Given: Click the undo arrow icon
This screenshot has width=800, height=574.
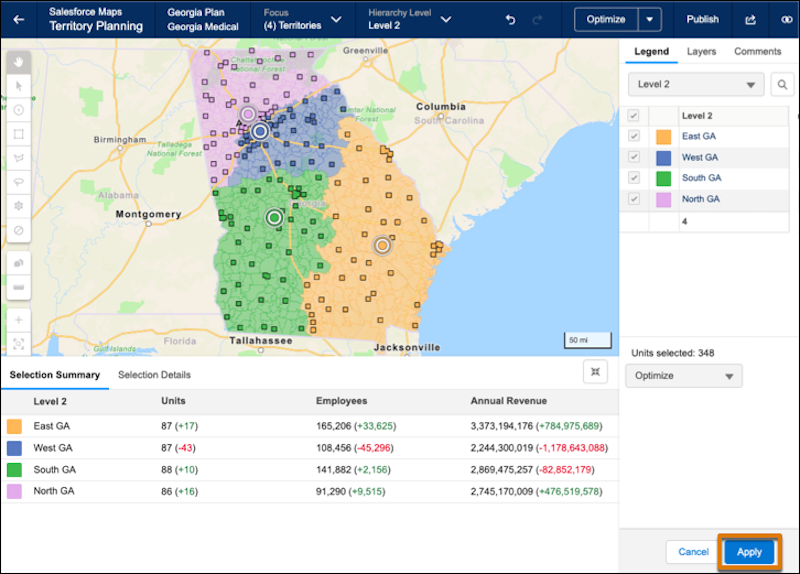Looking at the screenshot, I should coord(510,19).
